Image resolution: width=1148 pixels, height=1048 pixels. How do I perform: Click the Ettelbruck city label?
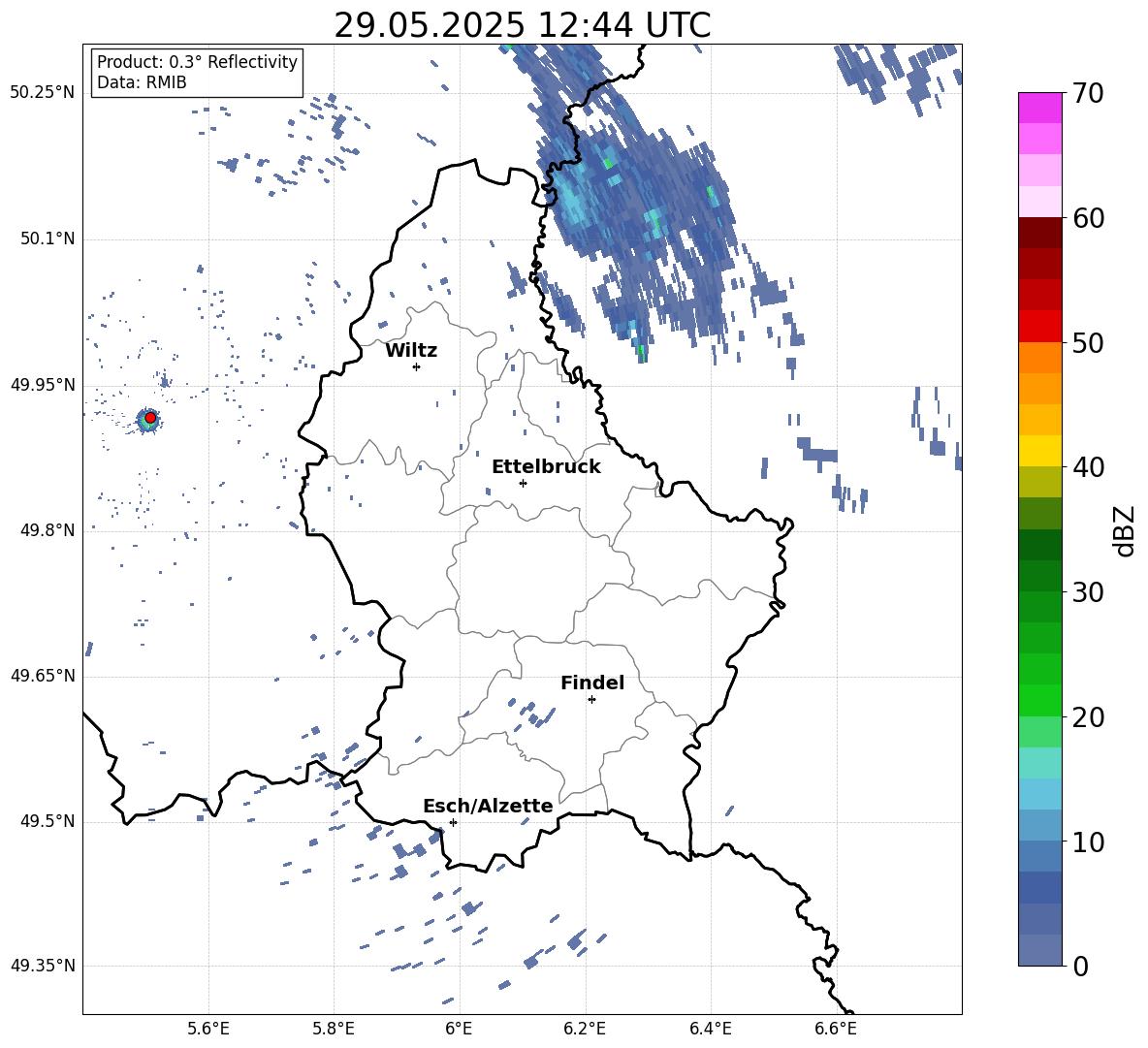click(x=546, y=467)
